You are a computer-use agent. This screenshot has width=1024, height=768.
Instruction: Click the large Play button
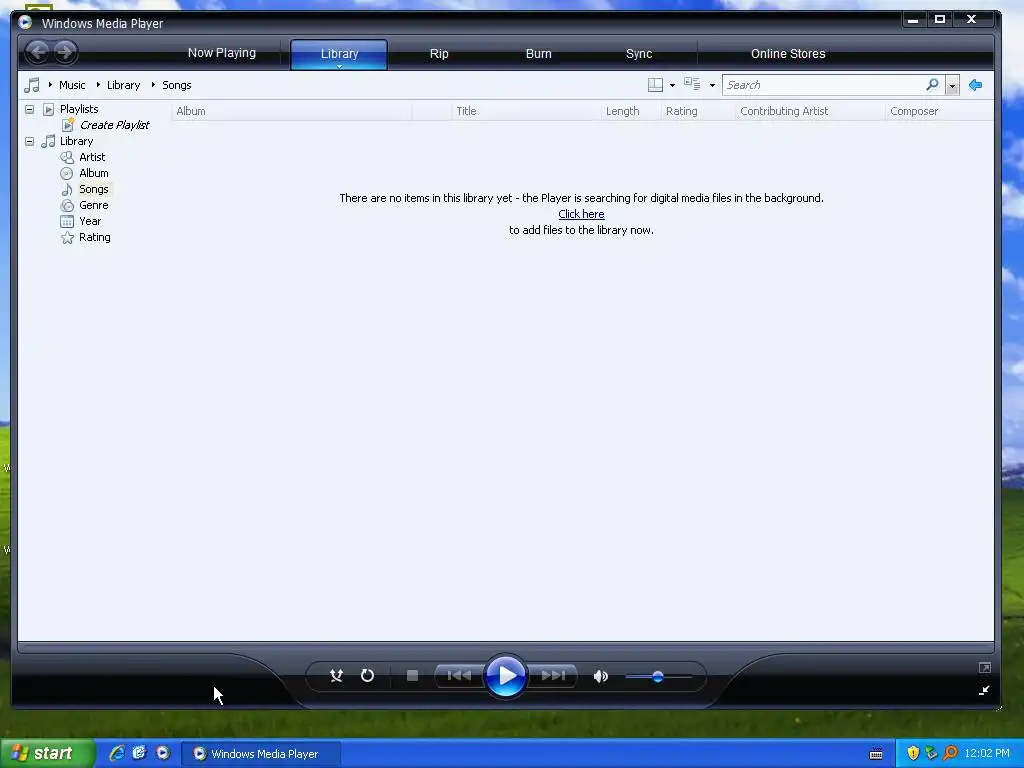506,675
